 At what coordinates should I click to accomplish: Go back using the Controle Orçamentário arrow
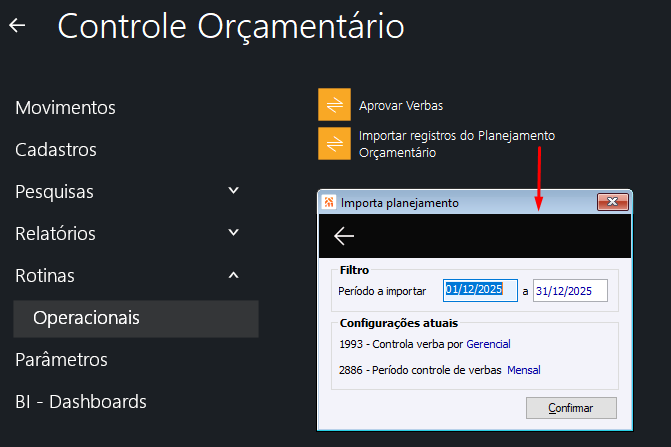point(17,25)
